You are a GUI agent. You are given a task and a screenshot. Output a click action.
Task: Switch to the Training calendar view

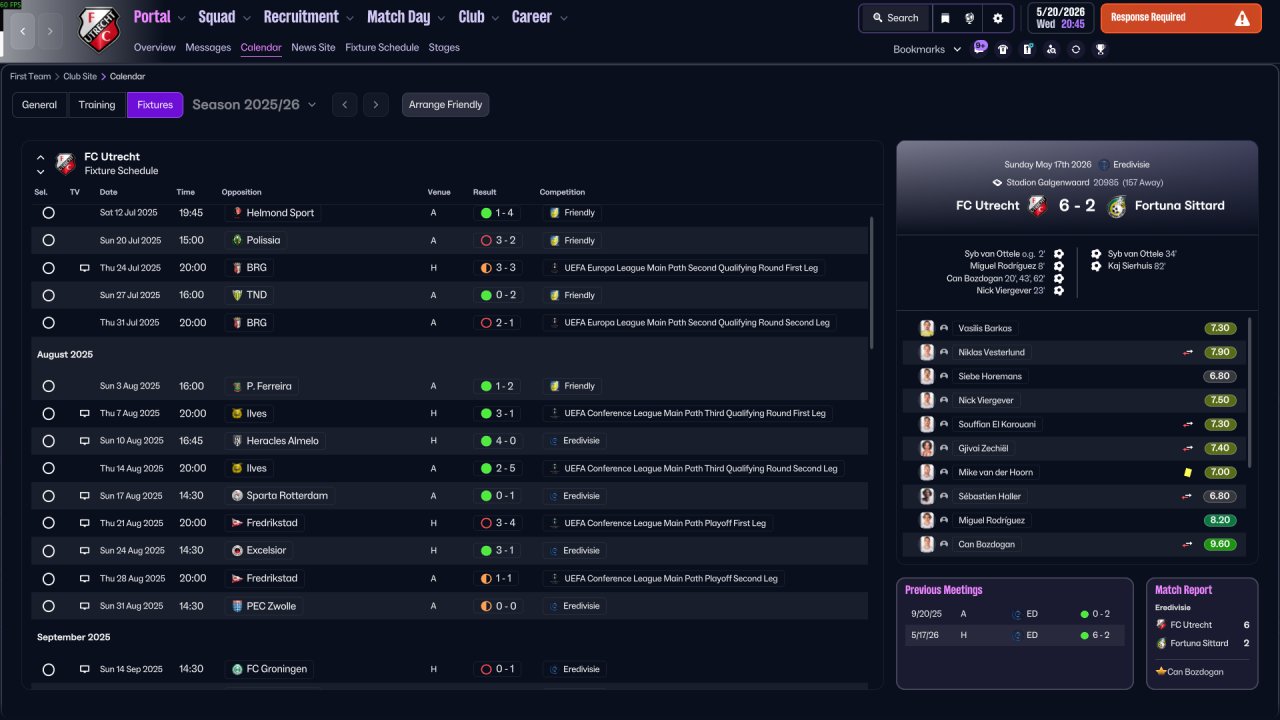97,105
